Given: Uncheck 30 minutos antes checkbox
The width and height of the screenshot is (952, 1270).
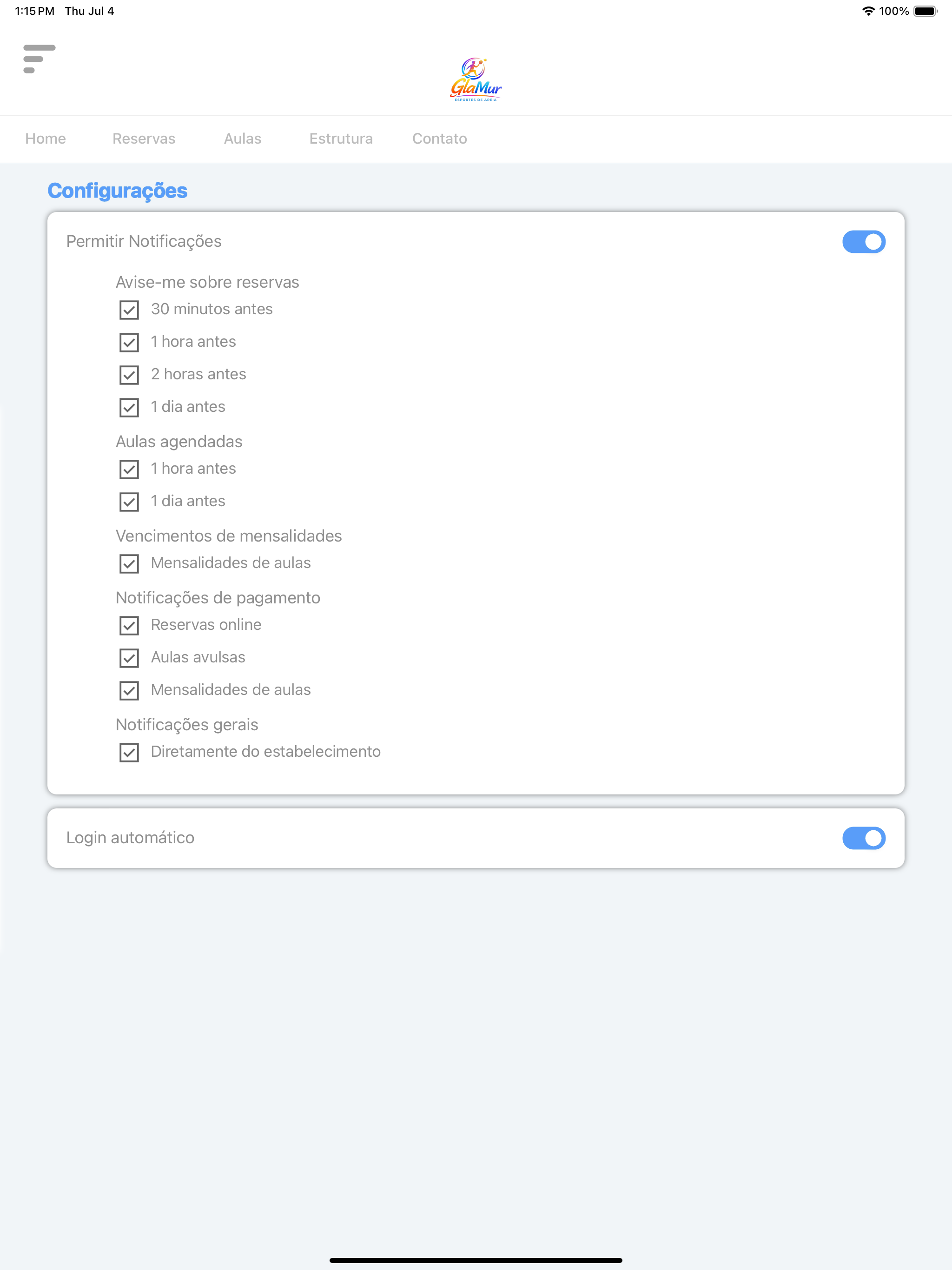Looking at the screenshot, I should click(129, 310).
